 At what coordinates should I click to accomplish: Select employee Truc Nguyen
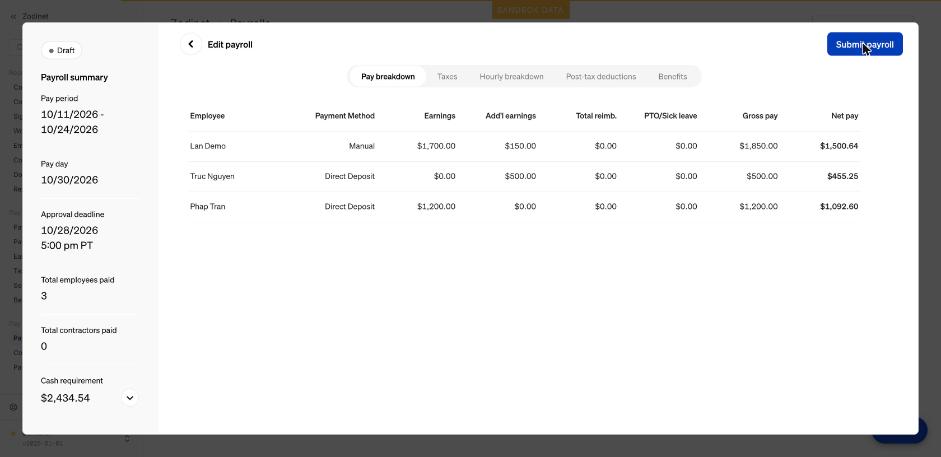(x=212, y=176)
